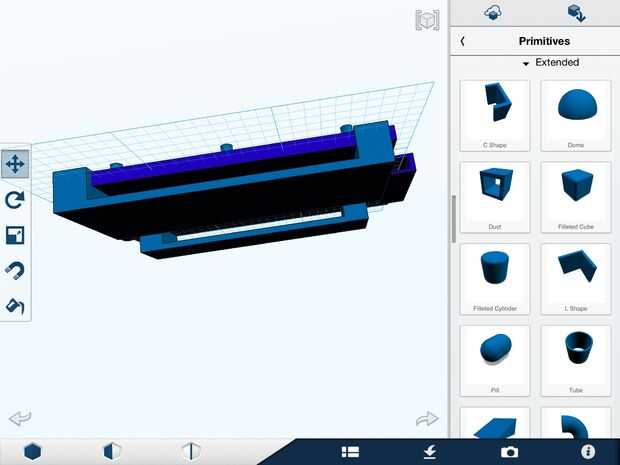The image size is (620, 465).
Task: Open the cloud parts library tab
Action: 493,13
